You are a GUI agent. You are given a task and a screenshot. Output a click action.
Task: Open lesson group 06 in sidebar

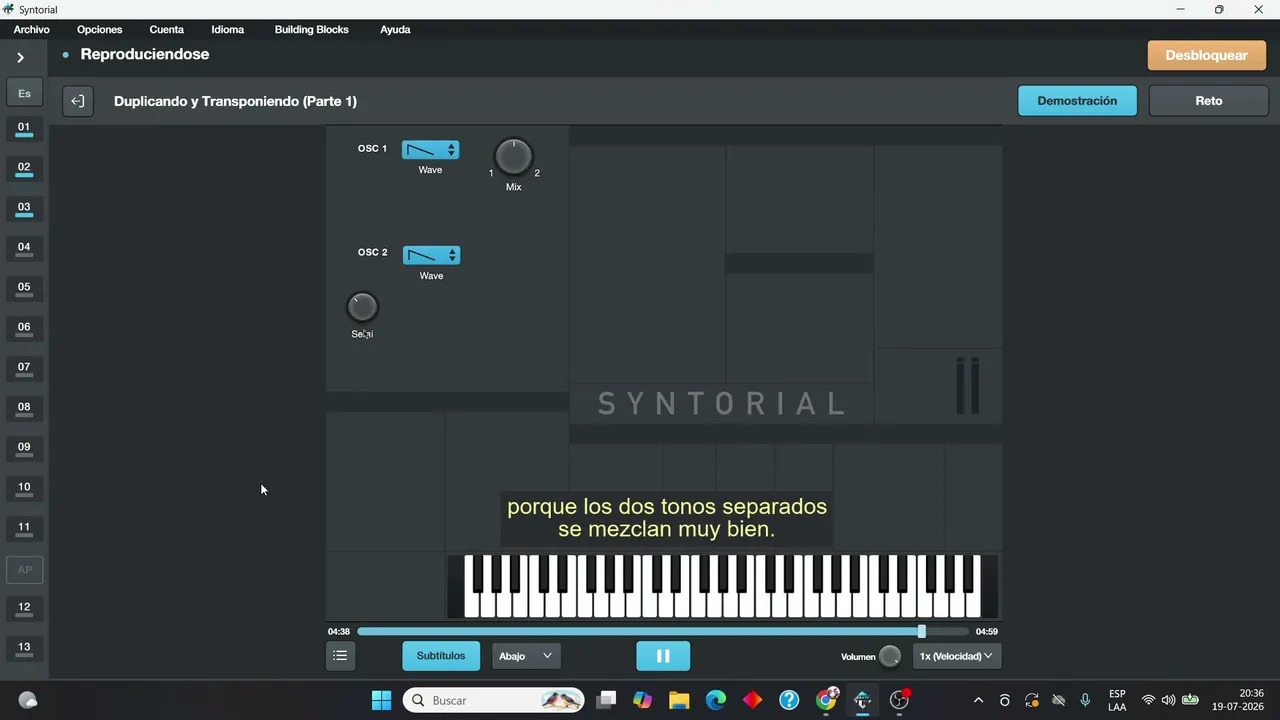(24, 329)
